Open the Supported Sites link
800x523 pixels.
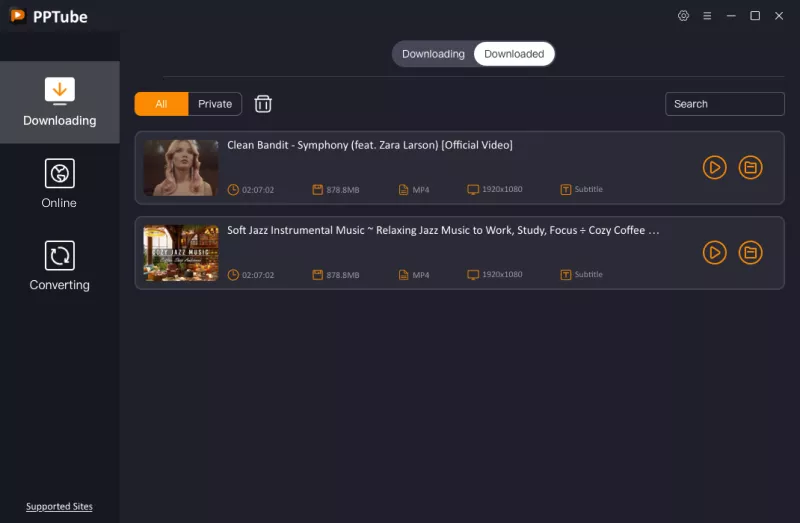tap(59, 507)
